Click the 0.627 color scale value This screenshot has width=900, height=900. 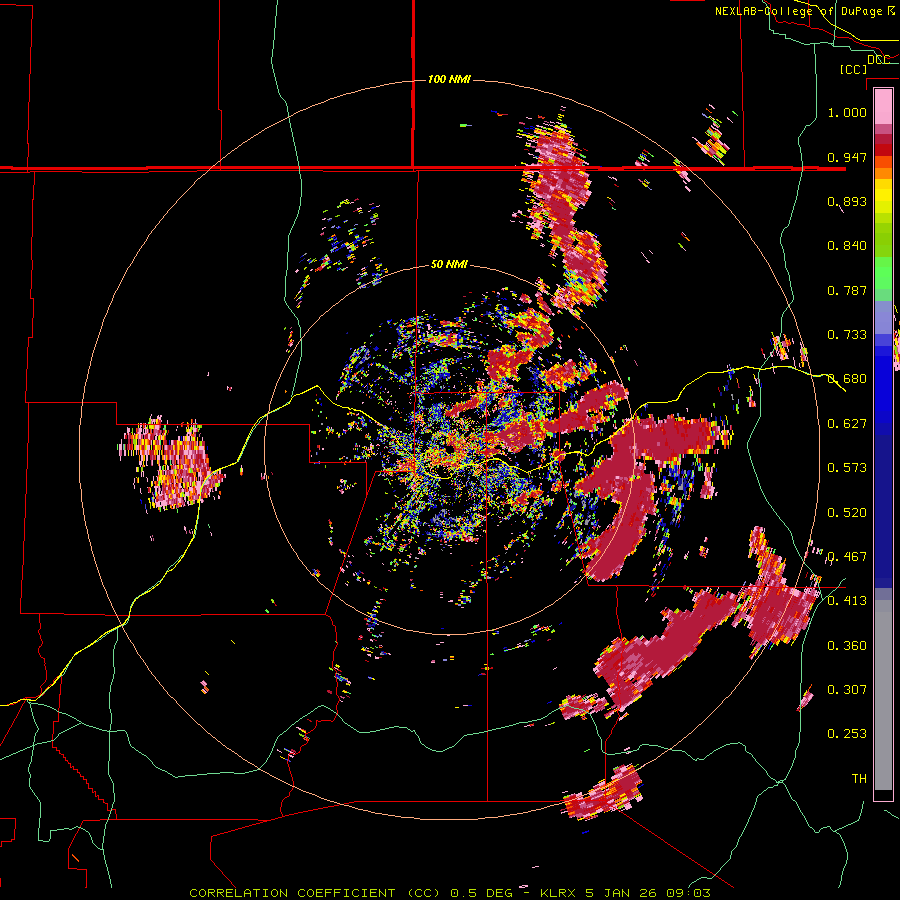coord(847,424)
